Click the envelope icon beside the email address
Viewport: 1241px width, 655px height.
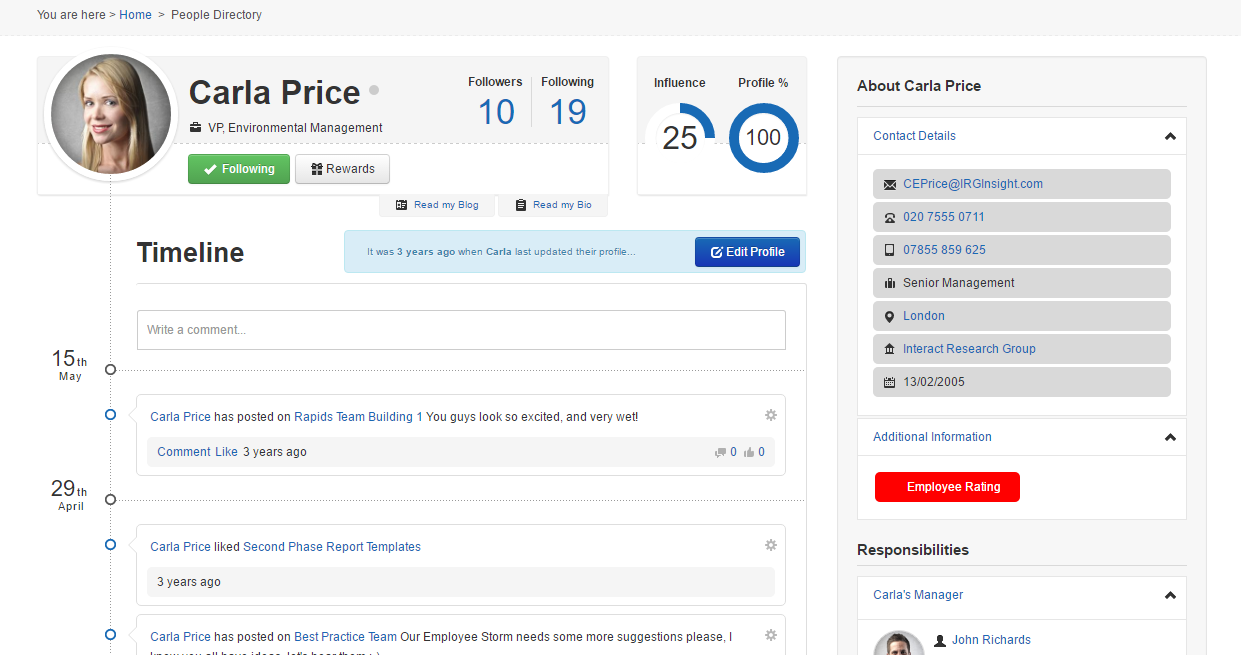(890, 185)
